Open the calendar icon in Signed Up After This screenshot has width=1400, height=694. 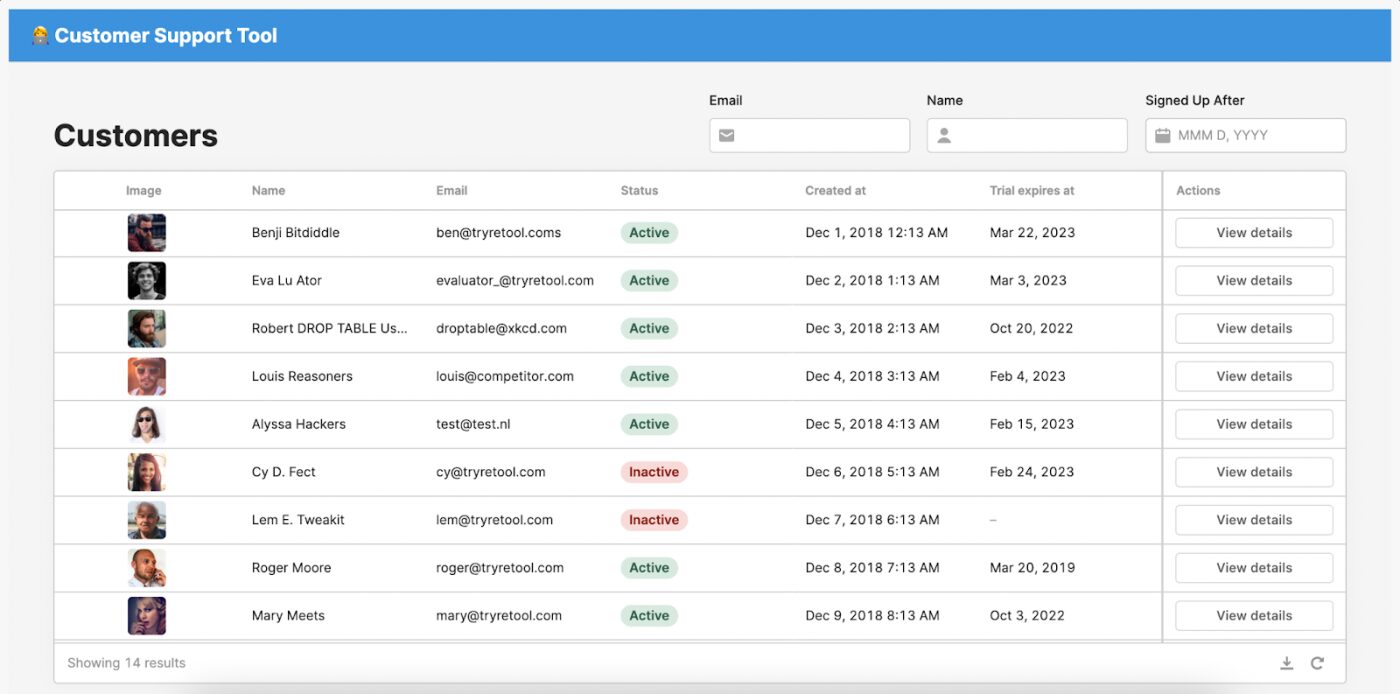[x=1162, y=135]
